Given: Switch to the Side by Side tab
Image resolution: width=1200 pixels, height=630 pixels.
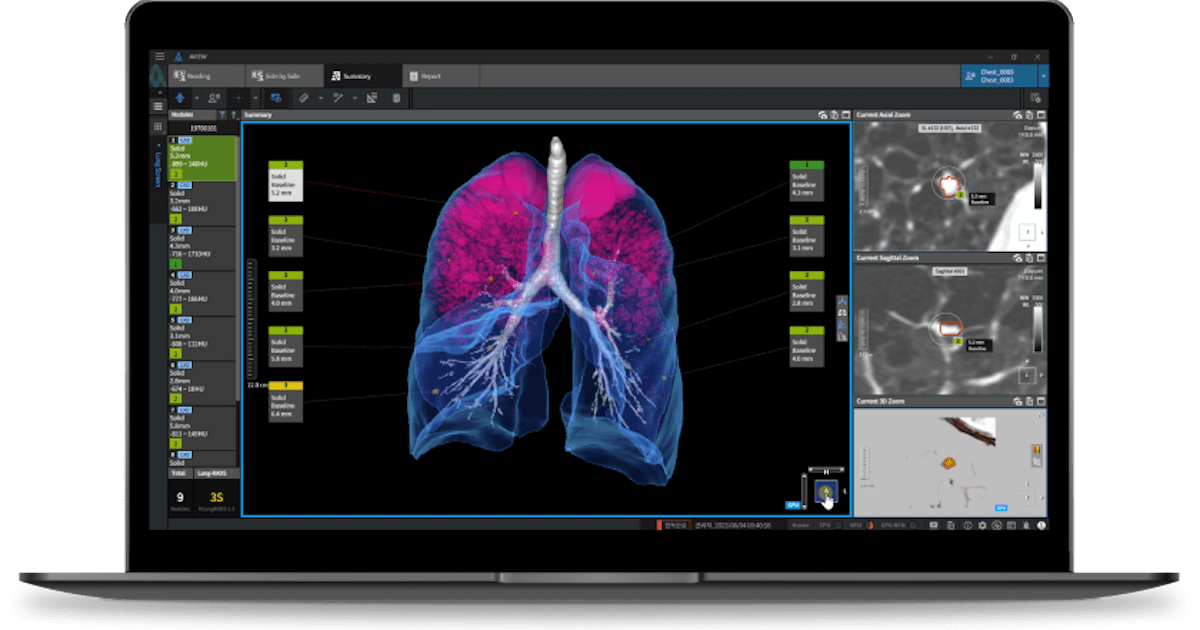Looking at the screenshot, I should 275,74.
